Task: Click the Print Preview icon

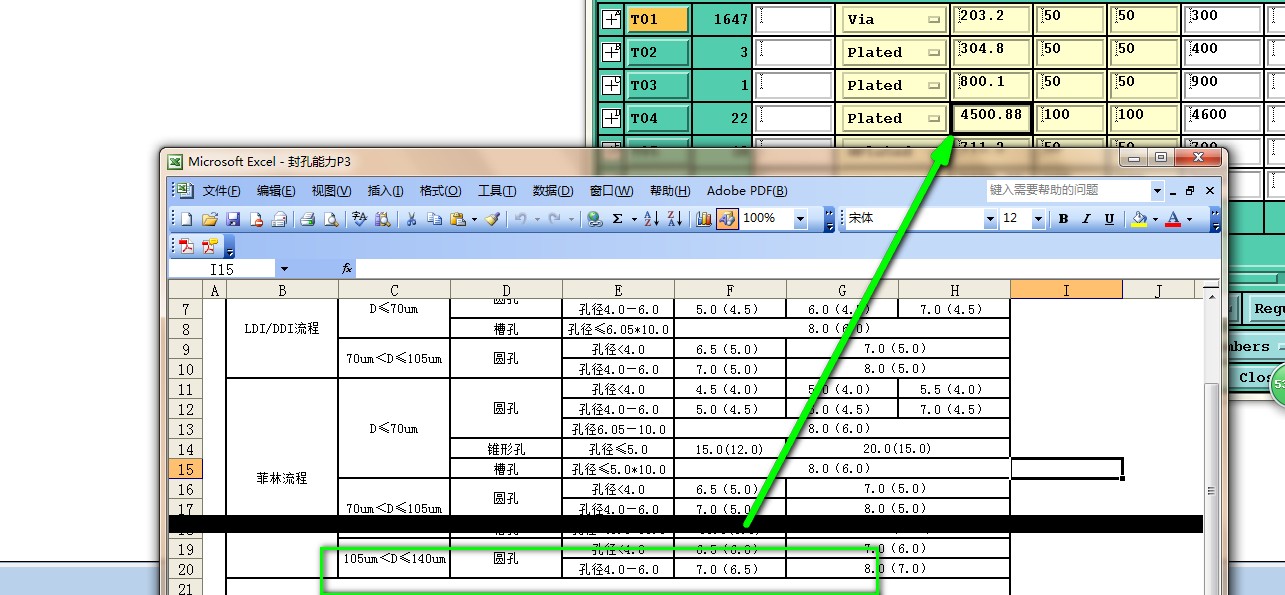Action: click(x=331, y=219)
